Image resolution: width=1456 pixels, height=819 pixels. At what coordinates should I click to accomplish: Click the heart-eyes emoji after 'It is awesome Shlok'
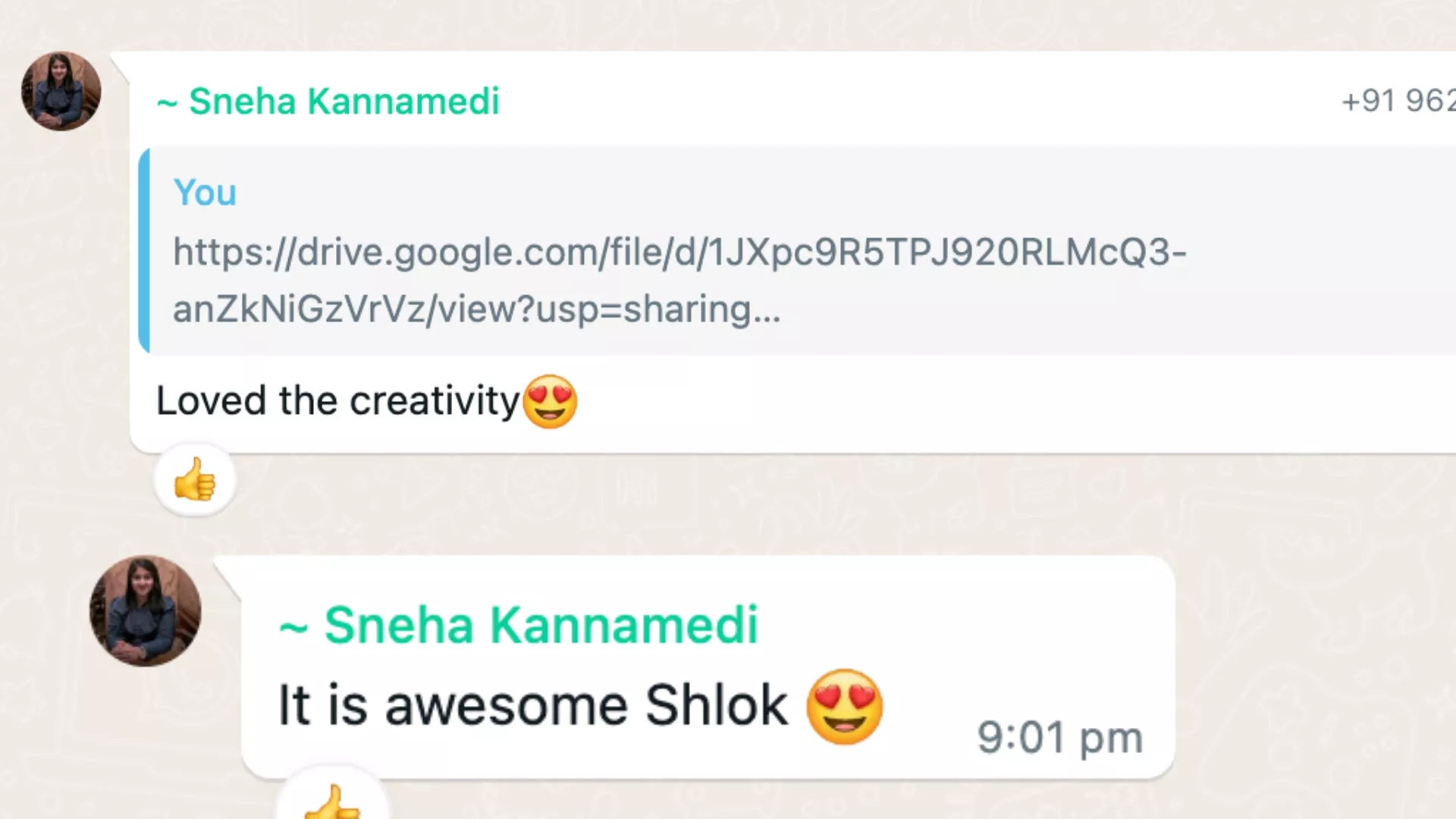[x=844, y=706]
